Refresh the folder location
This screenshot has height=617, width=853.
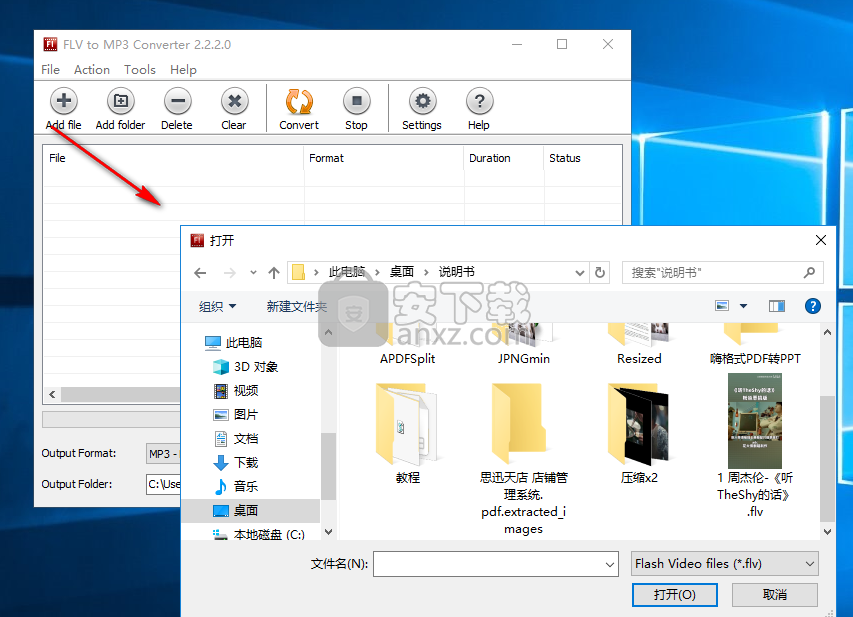[x=599, y=272]
